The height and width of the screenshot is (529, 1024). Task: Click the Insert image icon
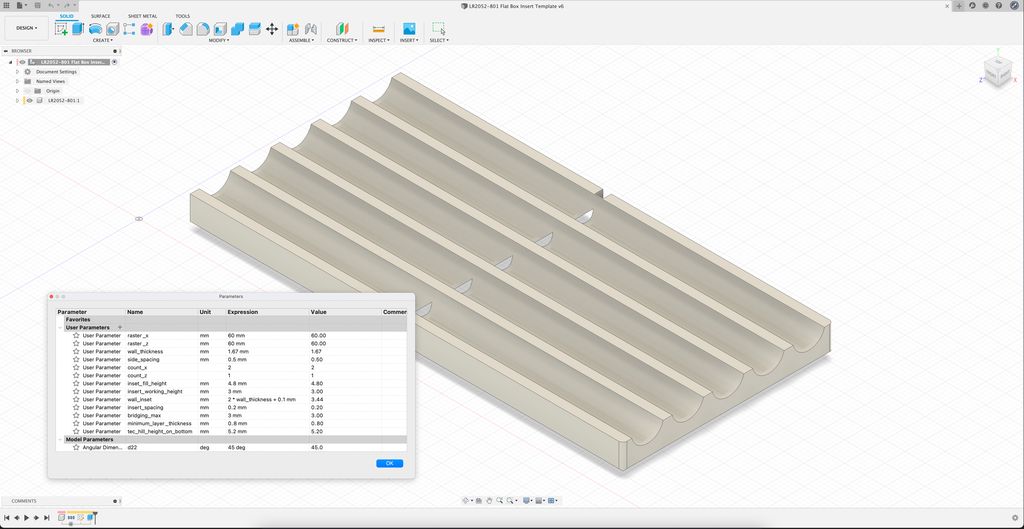tap(409, 29)
